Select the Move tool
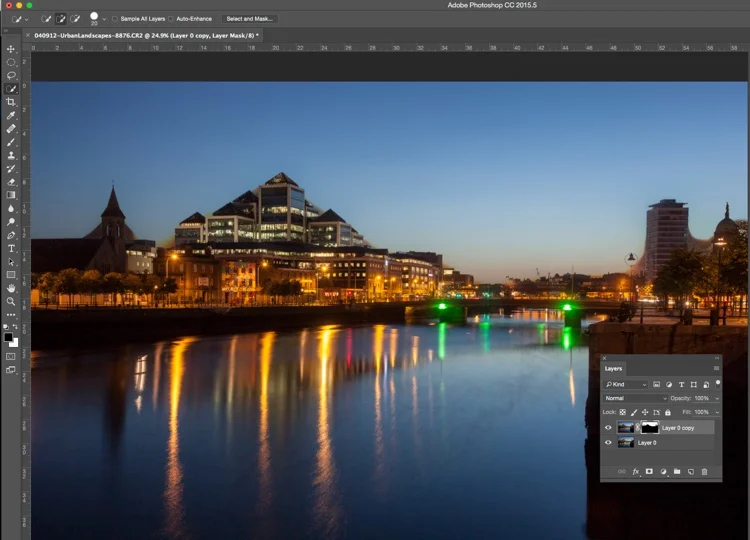This screenshot has height=540, width=750. (11, 49)
